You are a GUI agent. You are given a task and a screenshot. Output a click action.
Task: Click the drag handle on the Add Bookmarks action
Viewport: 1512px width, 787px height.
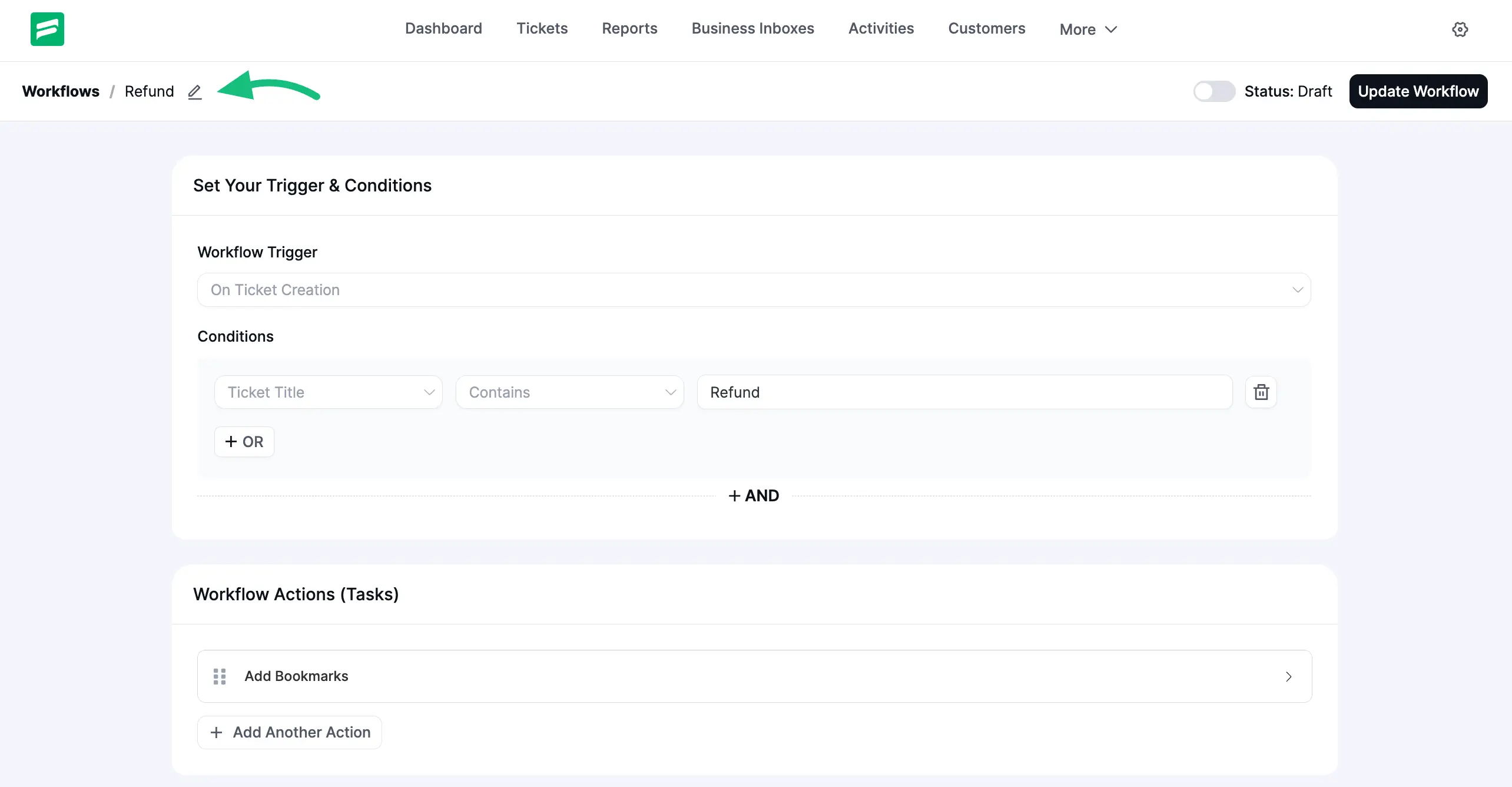coord(220,676)
